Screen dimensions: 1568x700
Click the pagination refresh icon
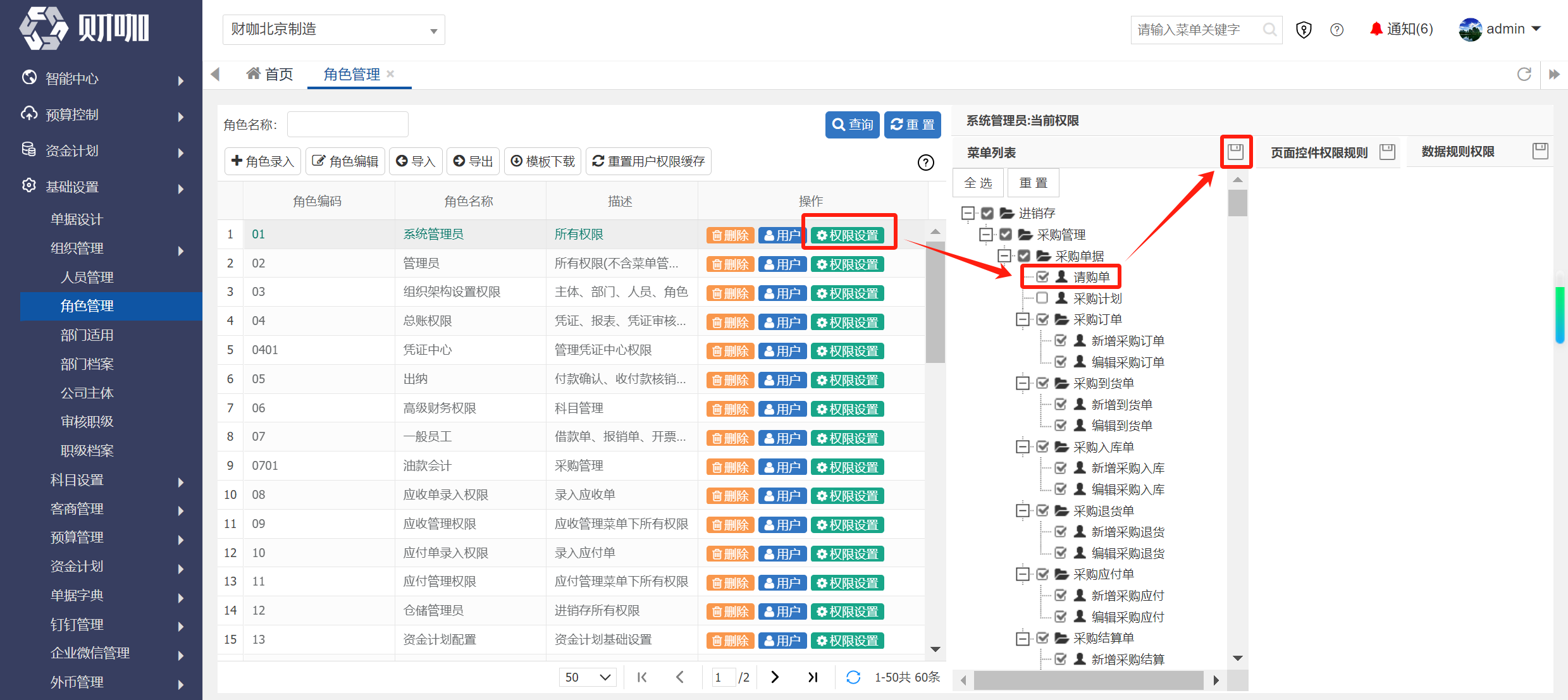click(x=853, y=677)
